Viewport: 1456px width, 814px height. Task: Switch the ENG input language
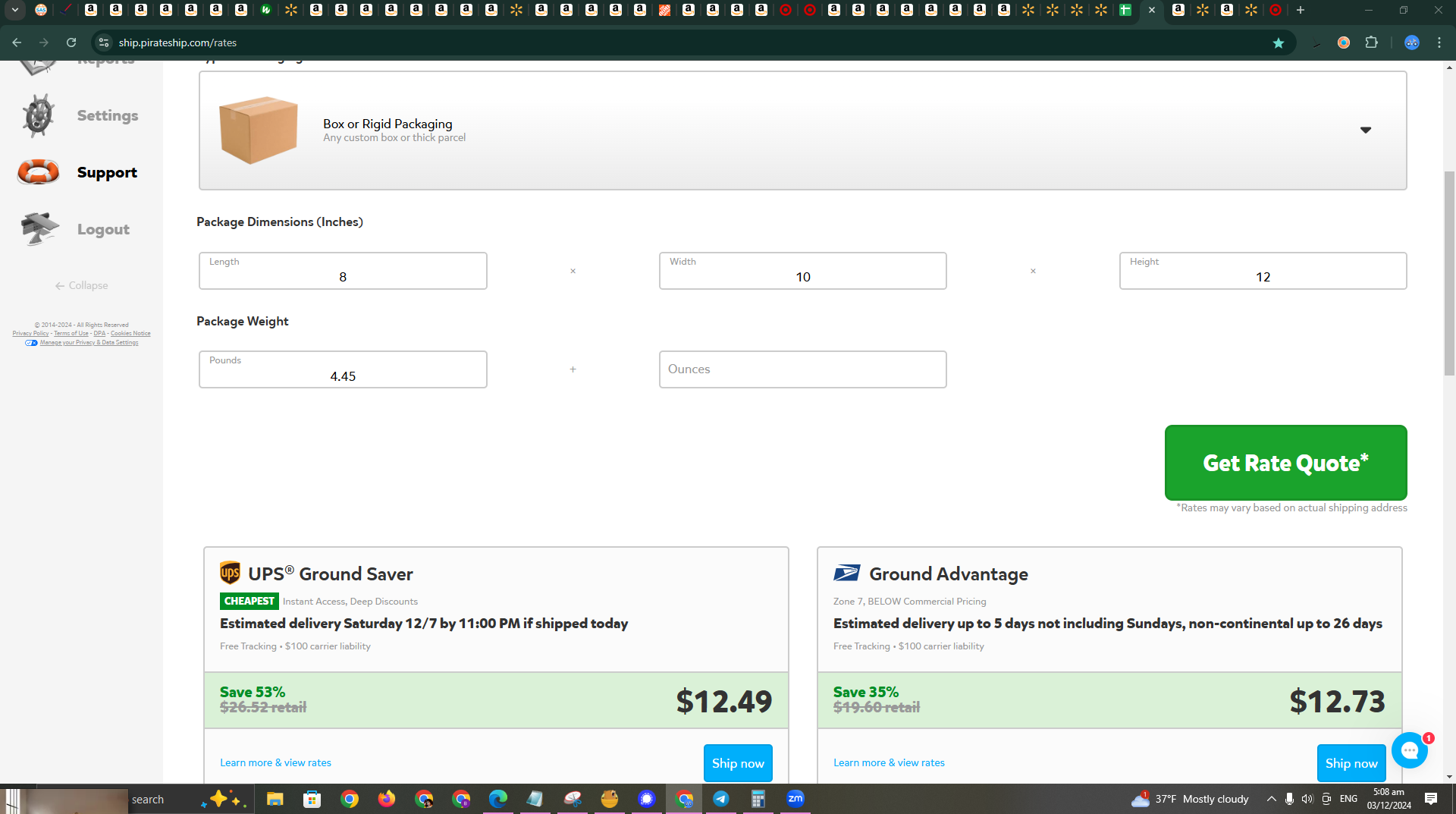tap(1348, 799)
